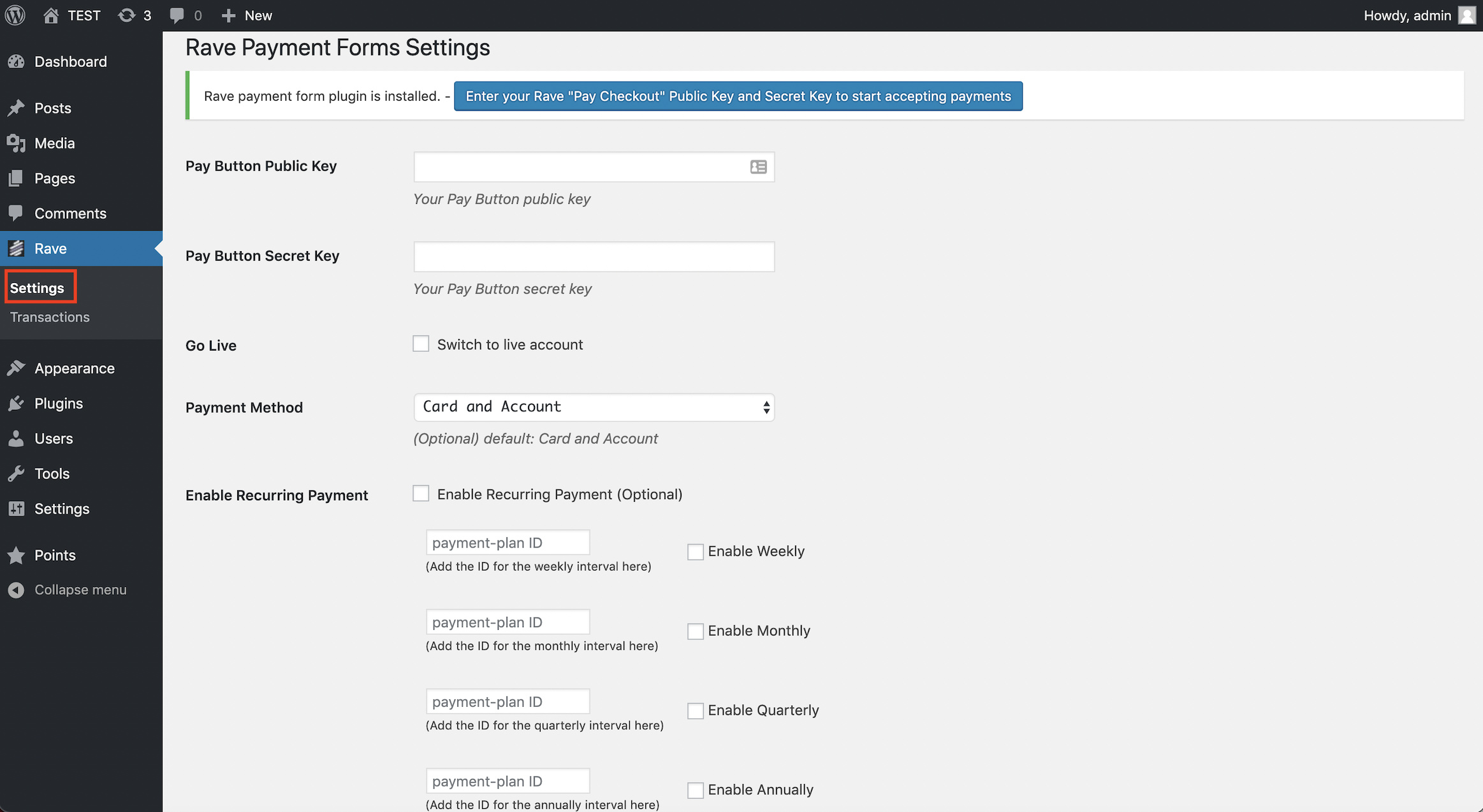Click the Dashboard gauge icon in the sidebar
The image size is (1483, 812).
(16, 62)
